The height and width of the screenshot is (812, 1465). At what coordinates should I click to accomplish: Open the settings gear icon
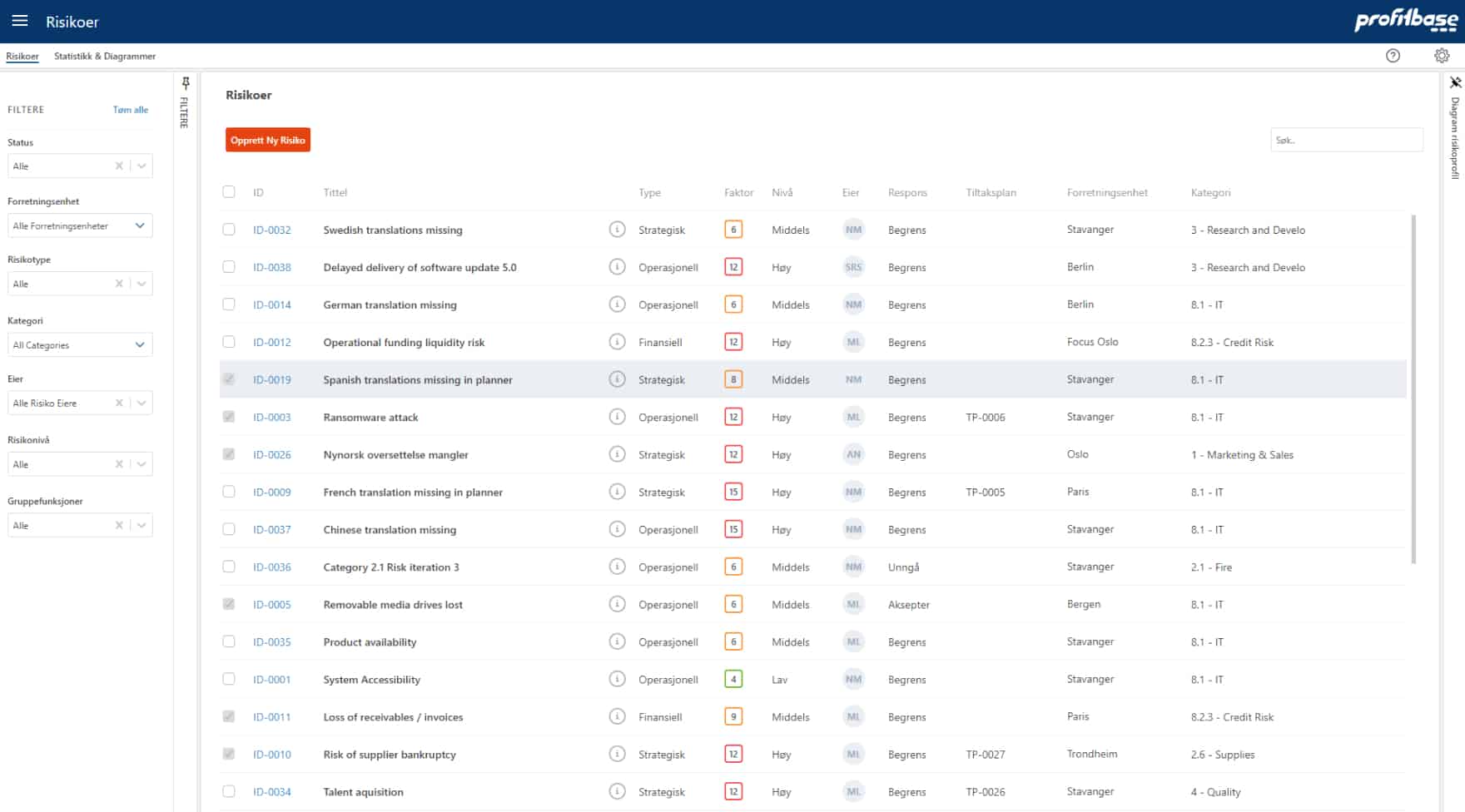[1442, 56]
